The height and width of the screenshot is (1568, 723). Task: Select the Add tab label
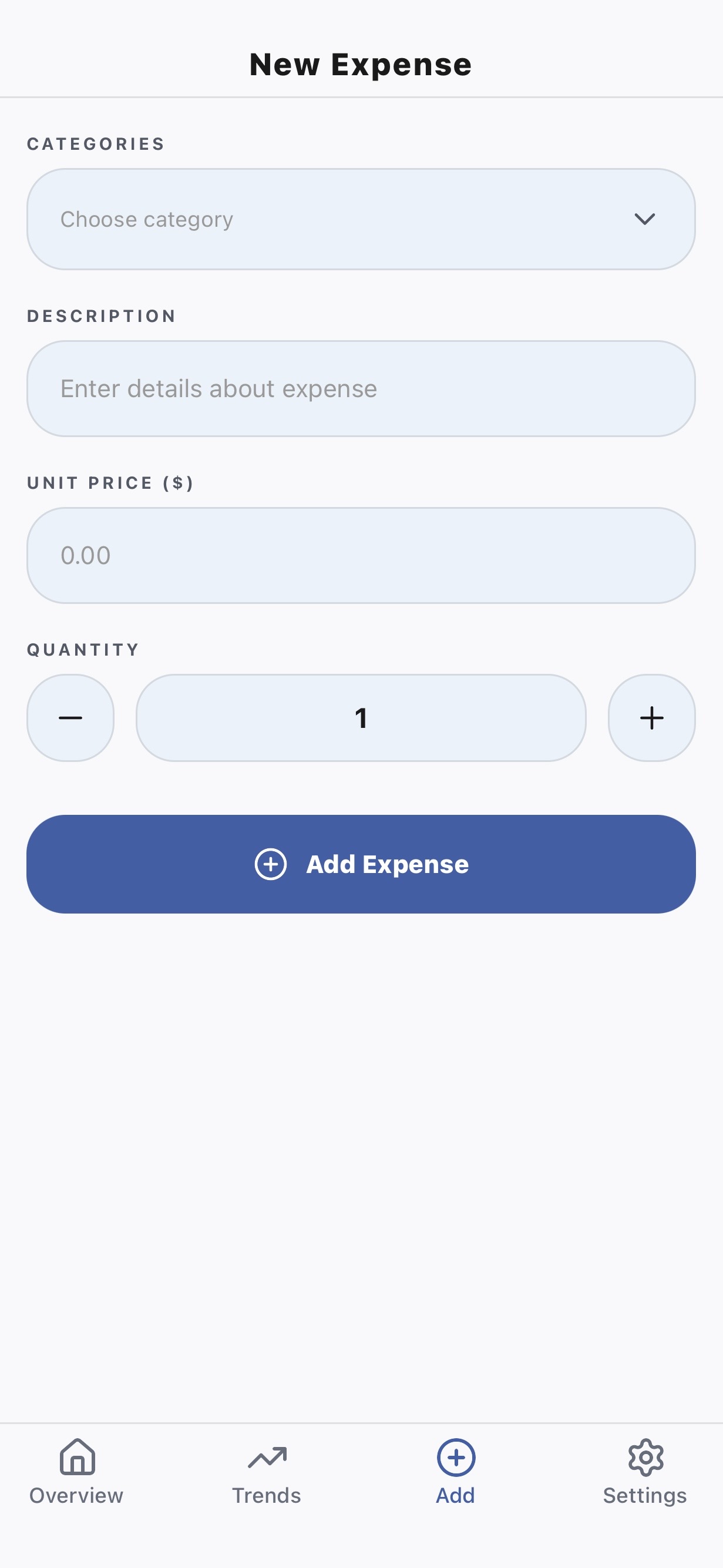pyautogui.click(x=455, y=1495)
